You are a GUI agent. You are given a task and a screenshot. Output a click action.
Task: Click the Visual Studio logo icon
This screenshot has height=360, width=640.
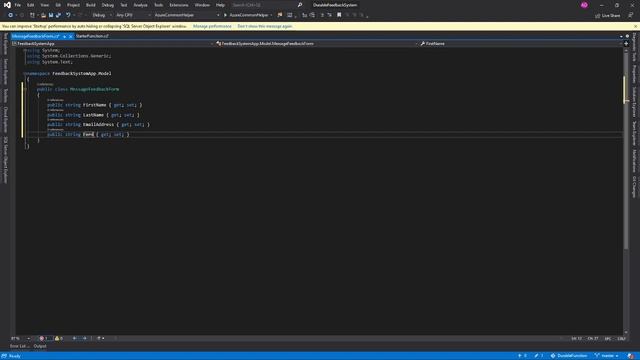[x=7, y=5]
